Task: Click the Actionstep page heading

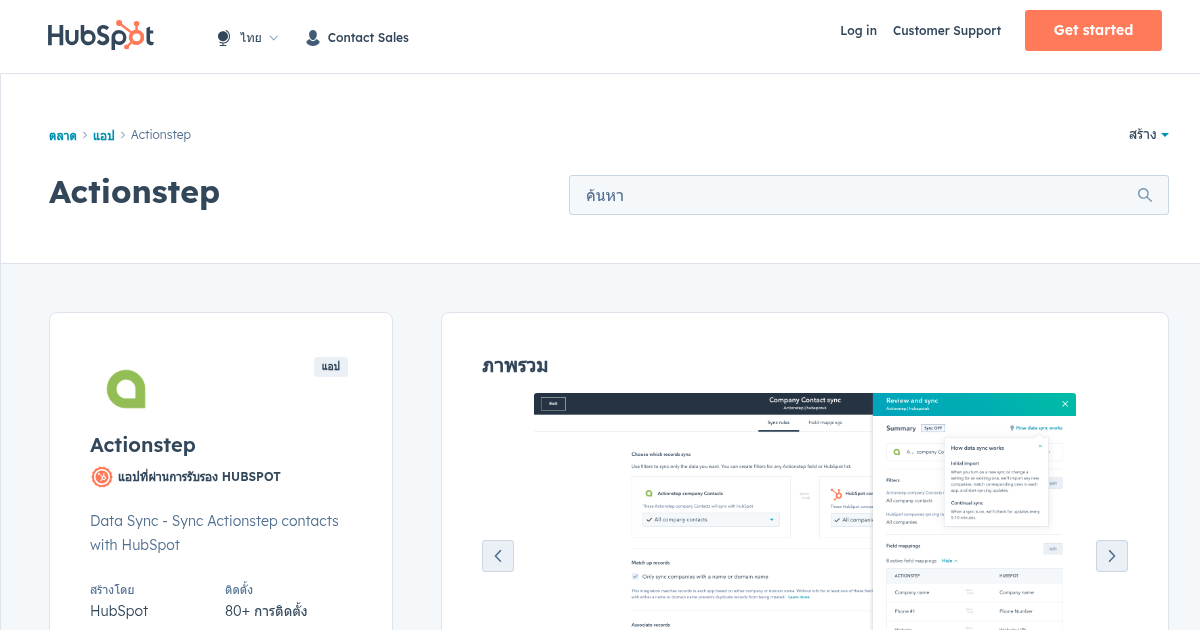Action: click(134, 192)
